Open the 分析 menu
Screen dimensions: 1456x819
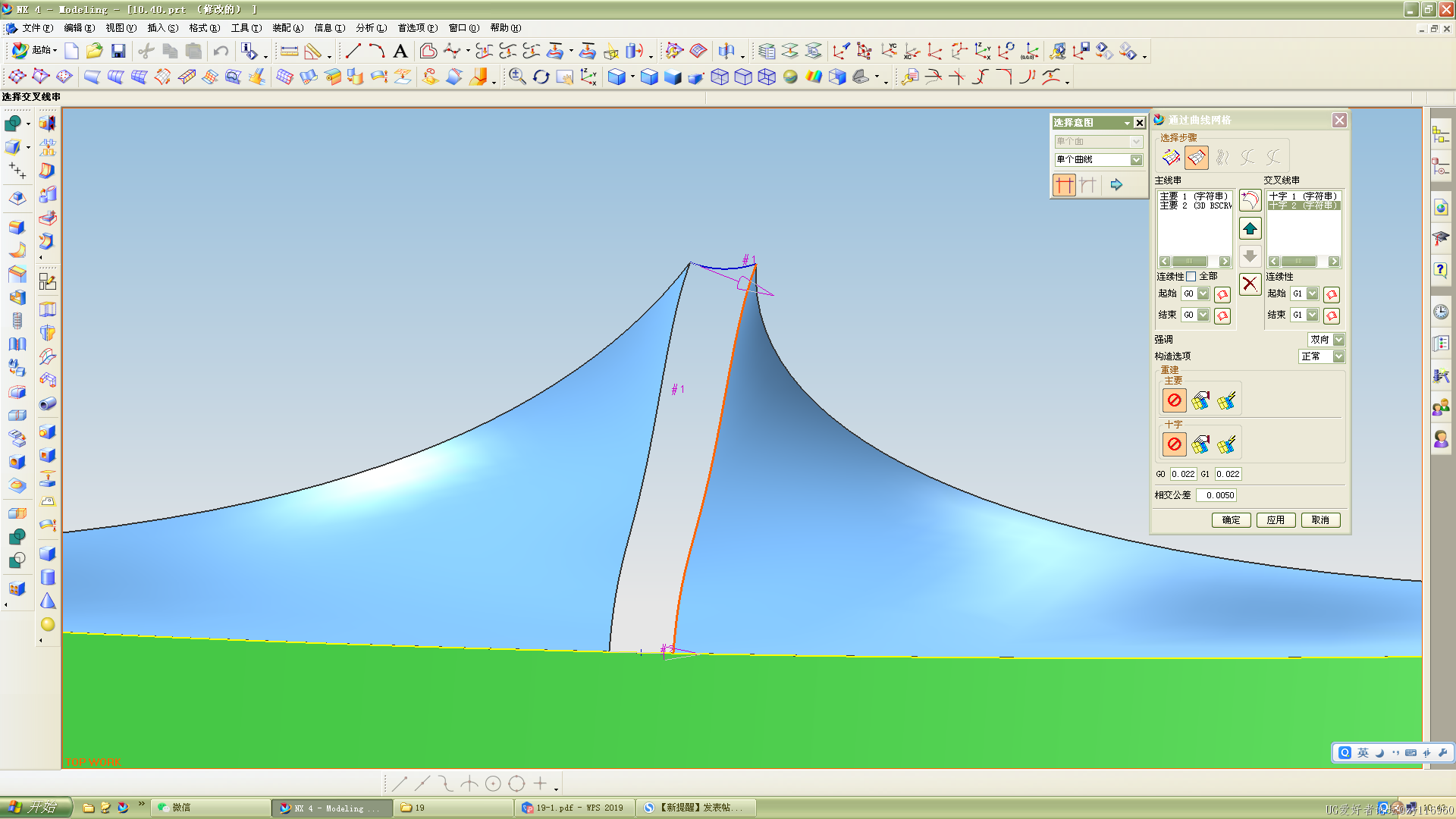coord(371,28)
